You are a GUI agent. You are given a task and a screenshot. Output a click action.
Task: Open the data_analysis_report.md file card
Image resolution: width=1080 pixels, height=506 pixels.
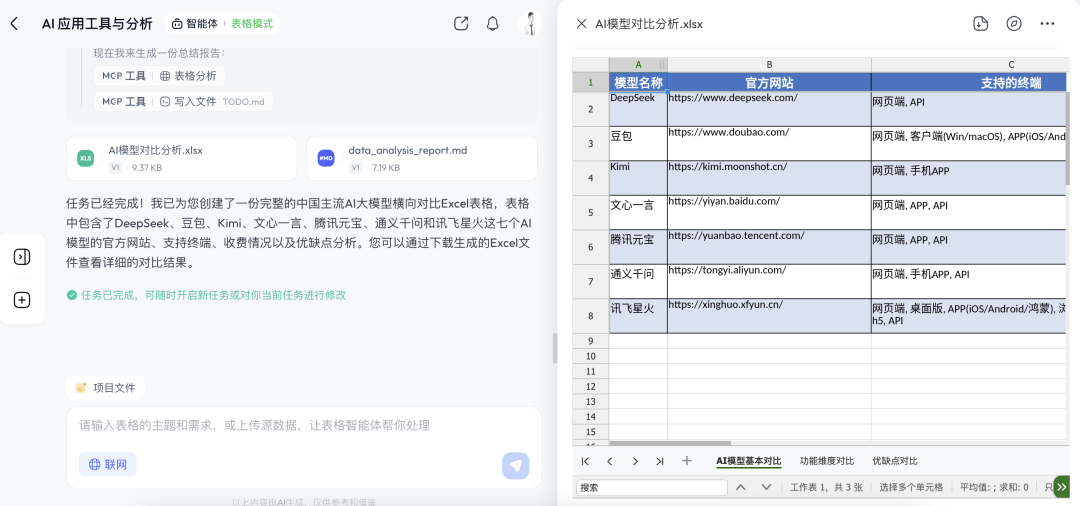[422, 158]
